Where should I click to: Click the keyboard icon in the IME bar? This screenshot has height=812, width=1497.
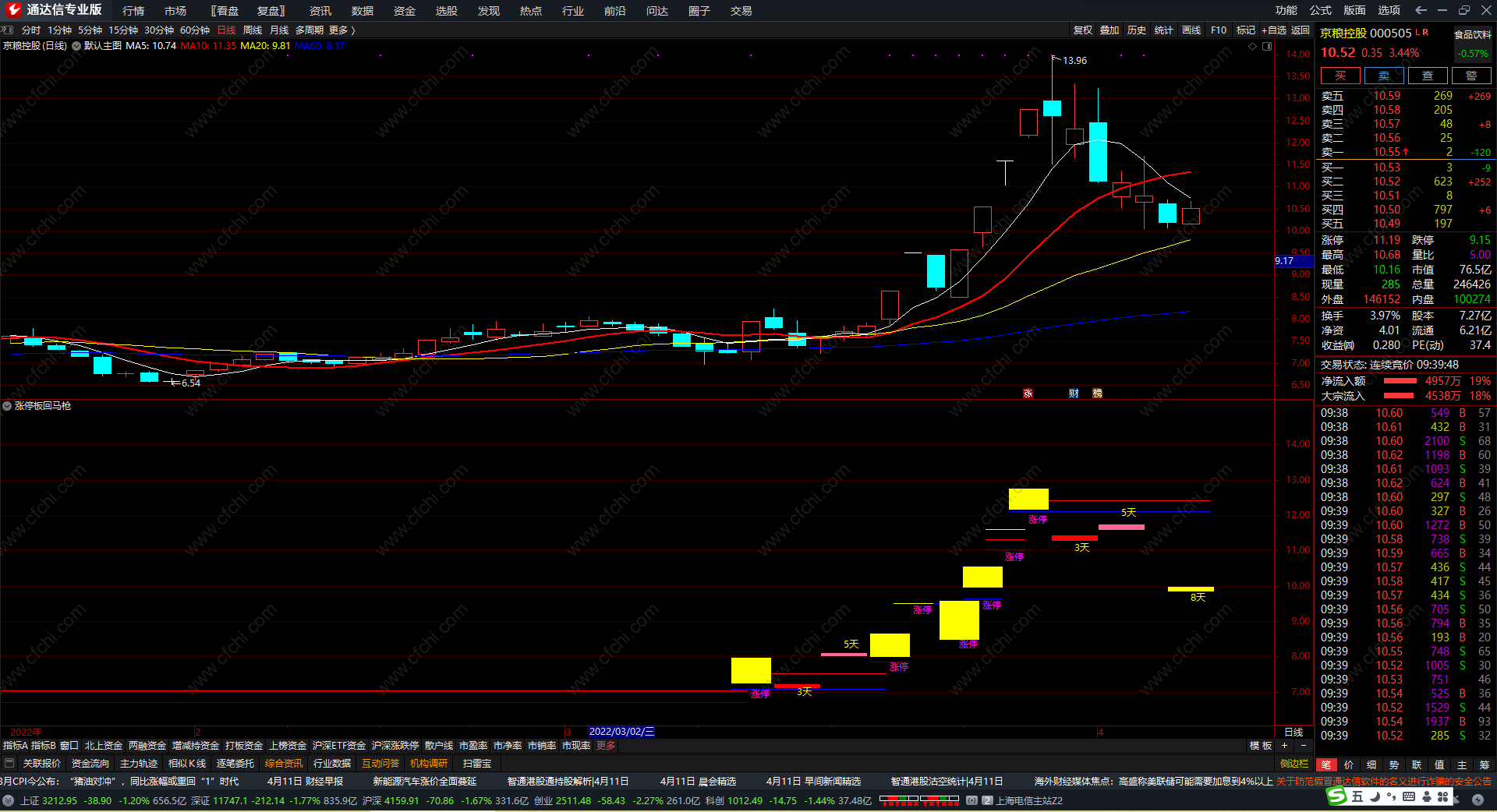click(1408, 796)
